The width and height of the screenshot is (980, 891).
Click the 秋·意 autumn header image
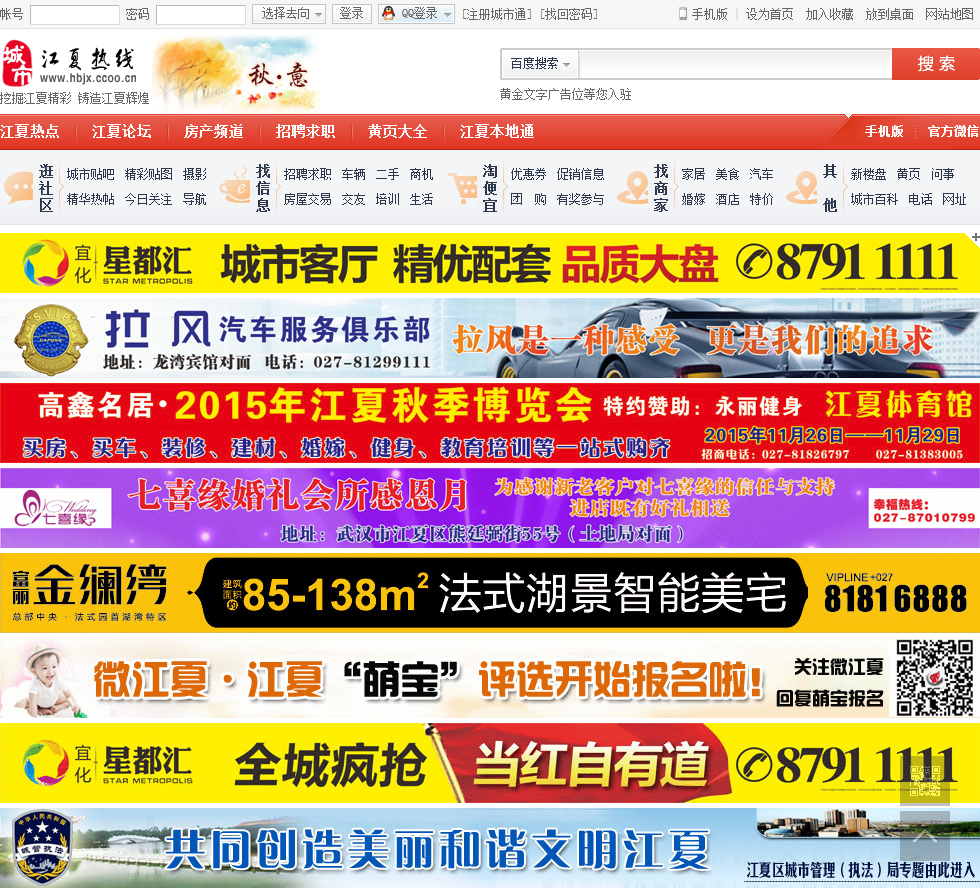click(236, 74)
